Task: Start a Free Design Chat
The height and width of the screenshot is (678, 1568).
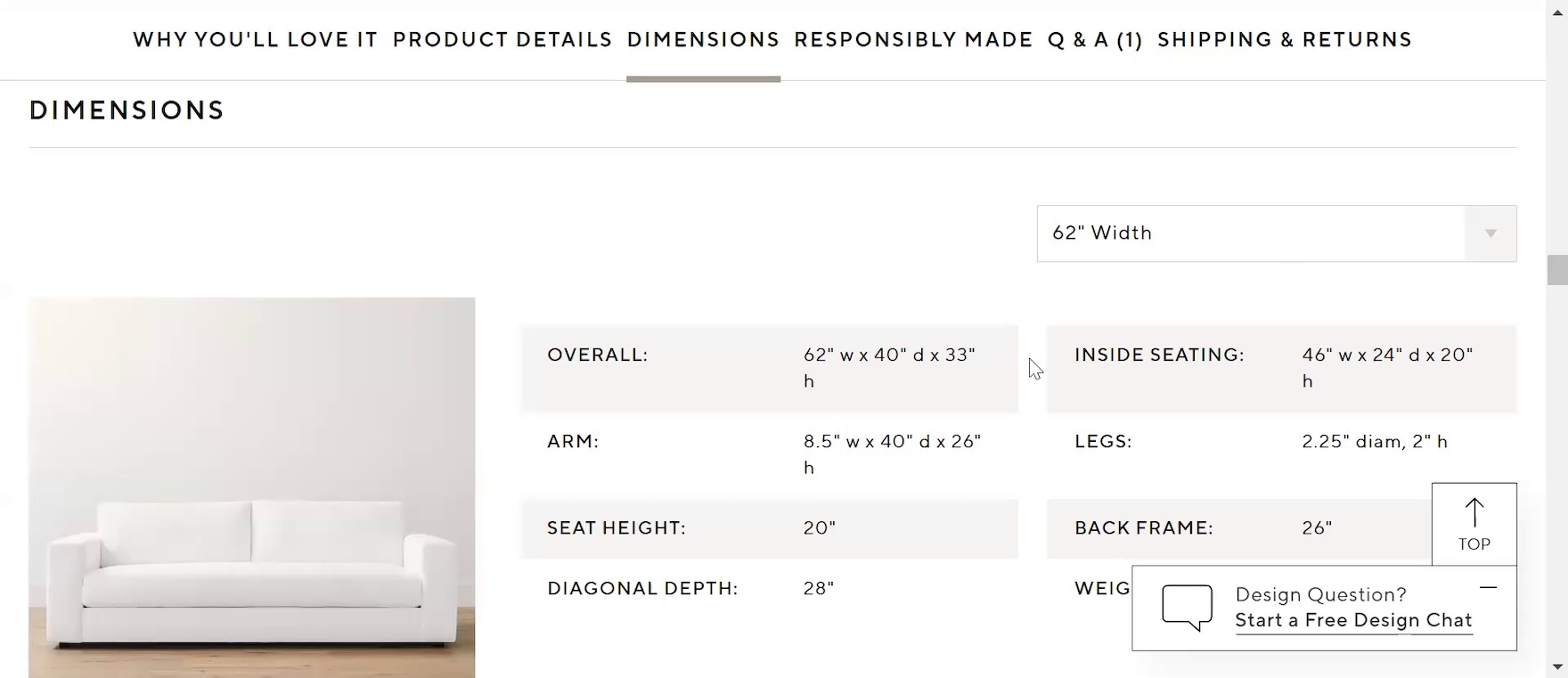Action: 1353,621
